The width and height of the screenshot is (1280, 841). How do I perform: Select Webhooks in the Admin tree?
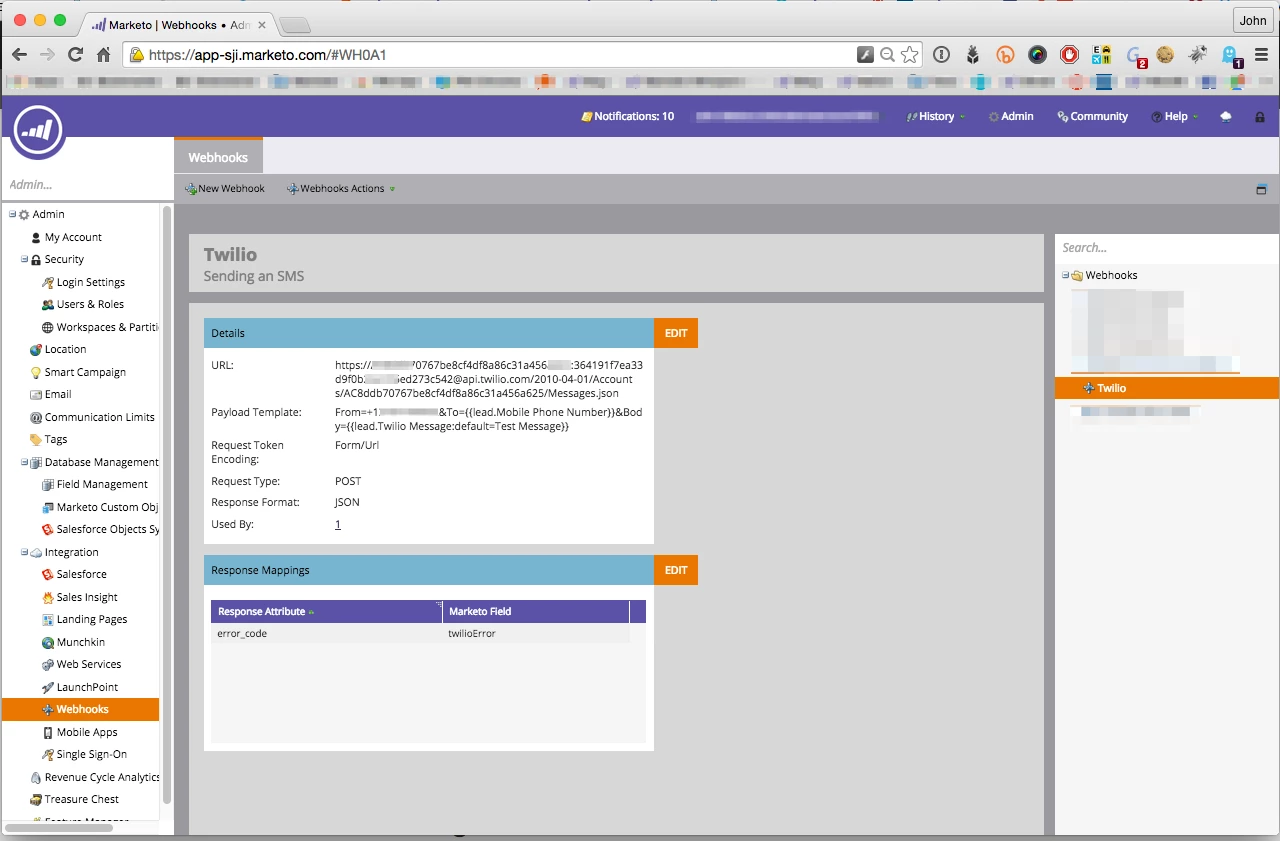80,709
